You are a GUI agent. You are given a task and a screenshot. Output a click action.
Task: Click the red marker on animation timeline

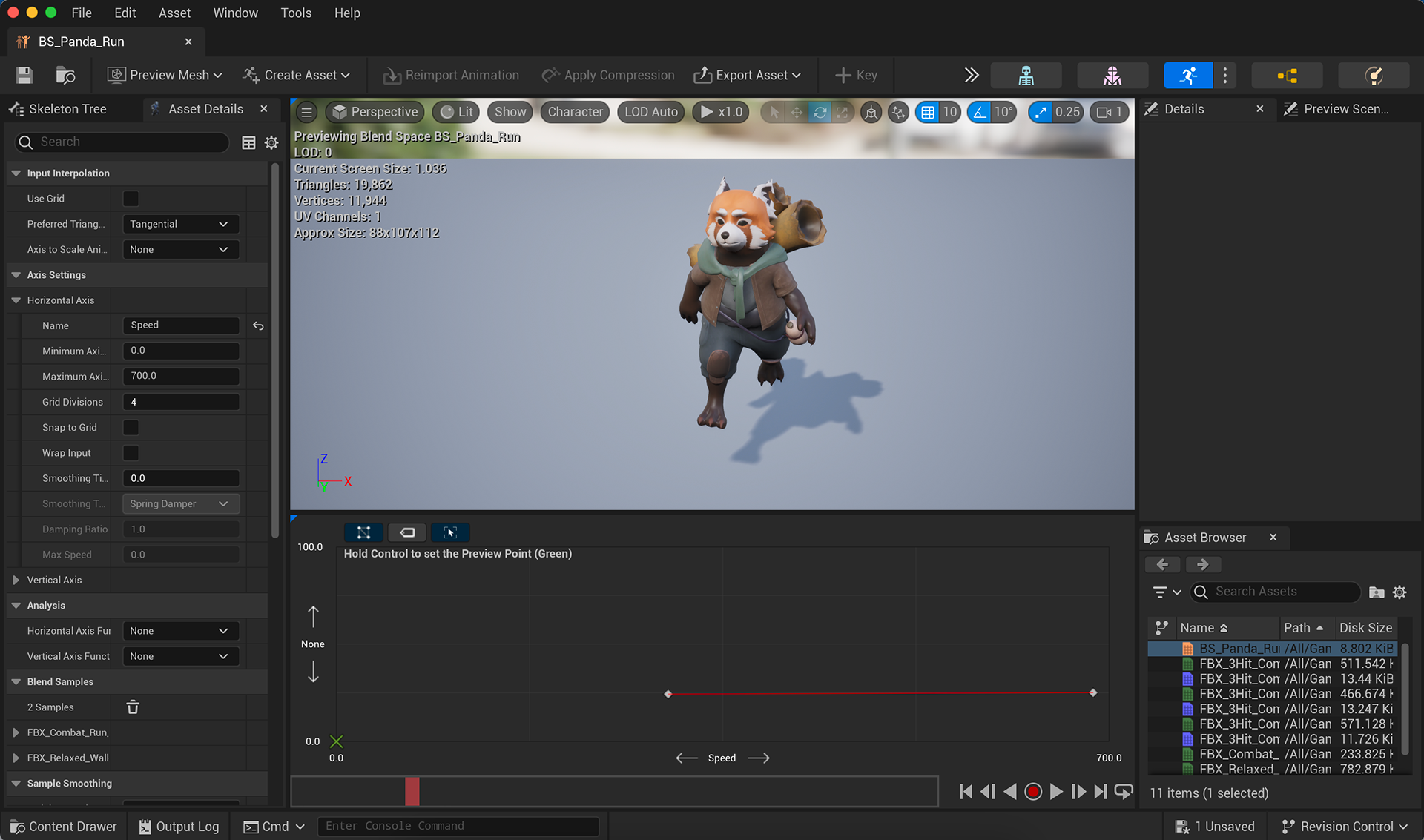click(x=412, y=791)
